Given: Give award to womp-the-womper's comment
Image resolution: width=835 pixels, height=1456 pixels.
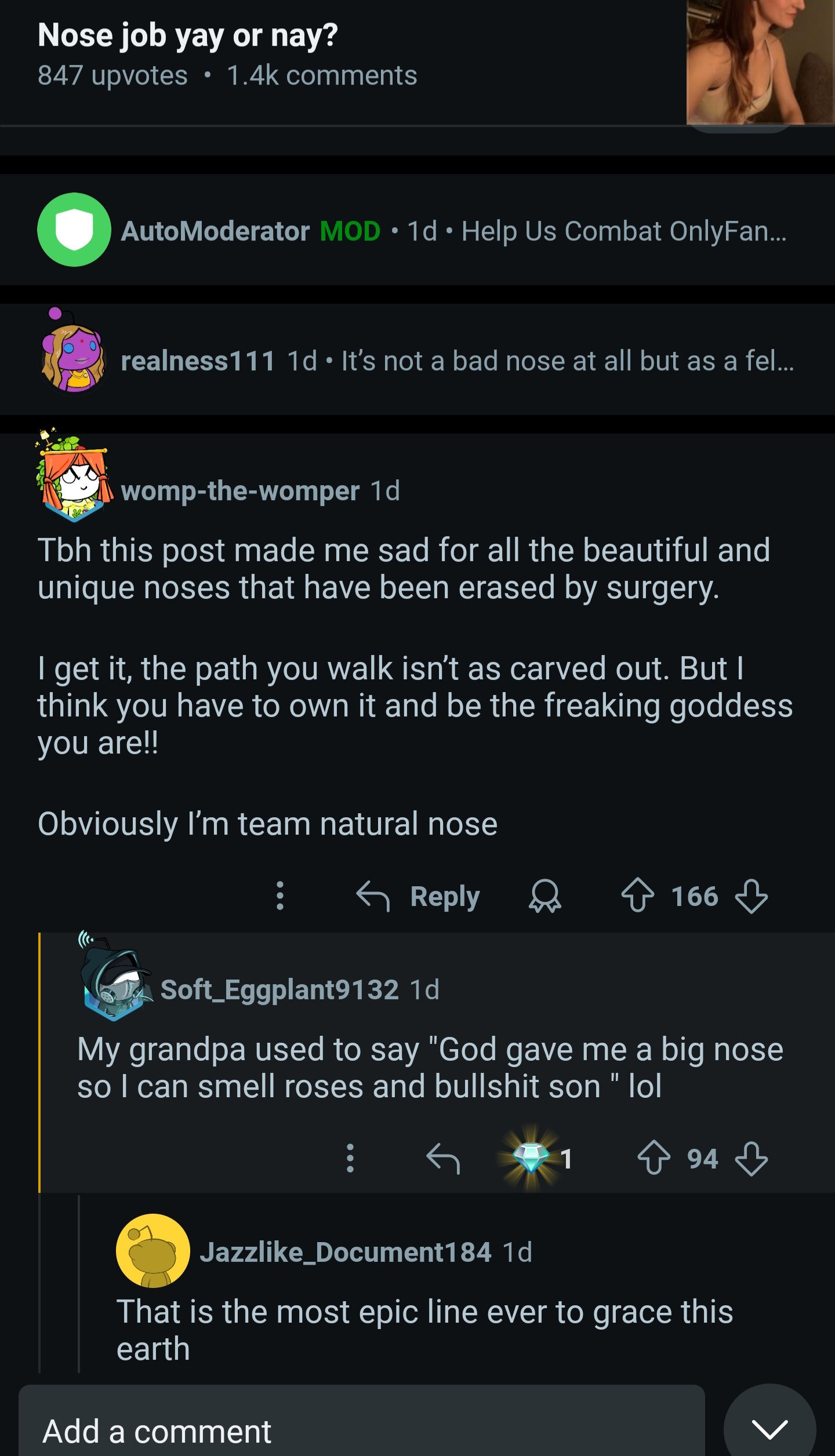Looking at the screenshot, I should point(544,896).
